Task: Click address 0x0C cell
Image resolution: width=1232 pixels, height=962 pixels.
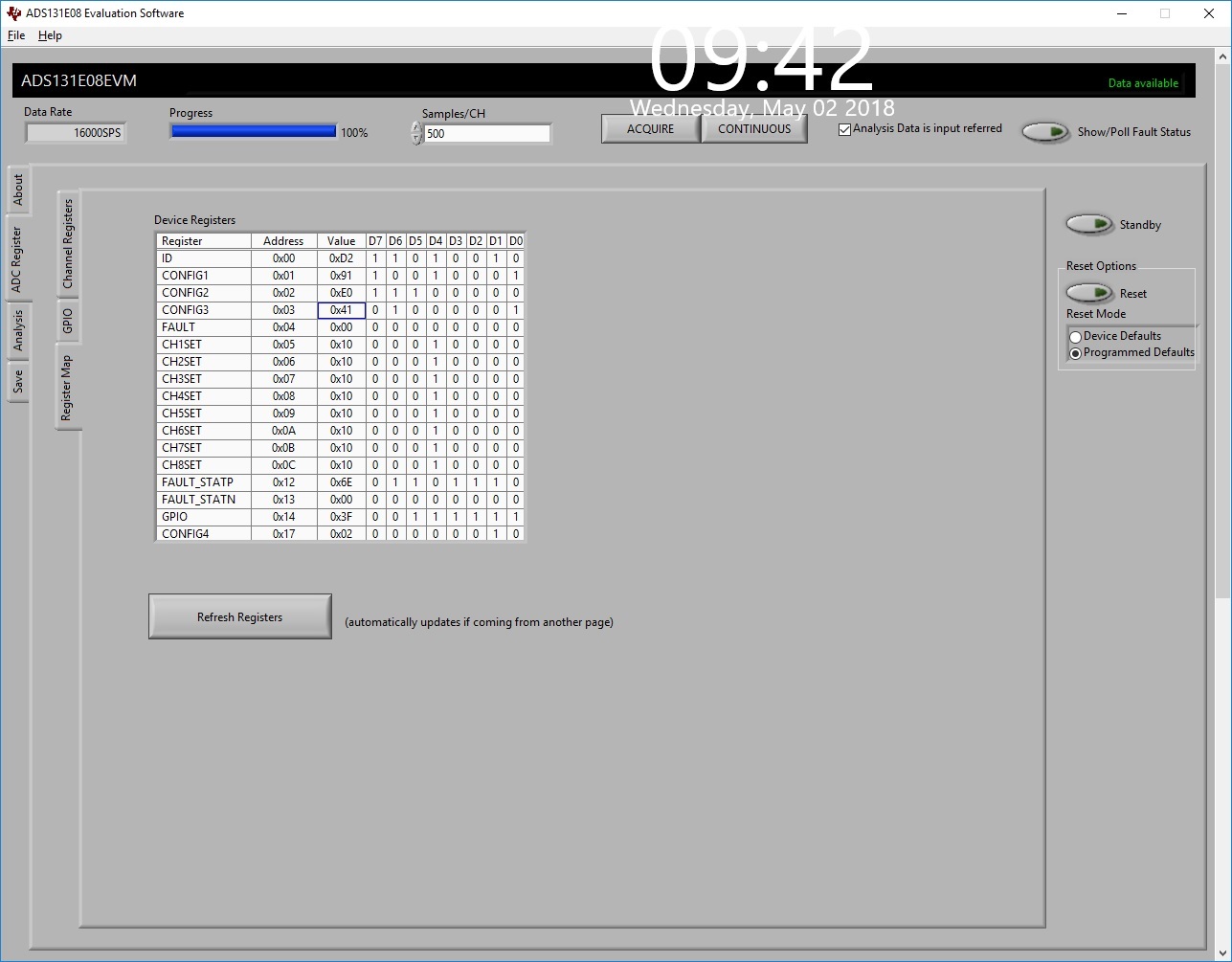Action: coord(284,465)
